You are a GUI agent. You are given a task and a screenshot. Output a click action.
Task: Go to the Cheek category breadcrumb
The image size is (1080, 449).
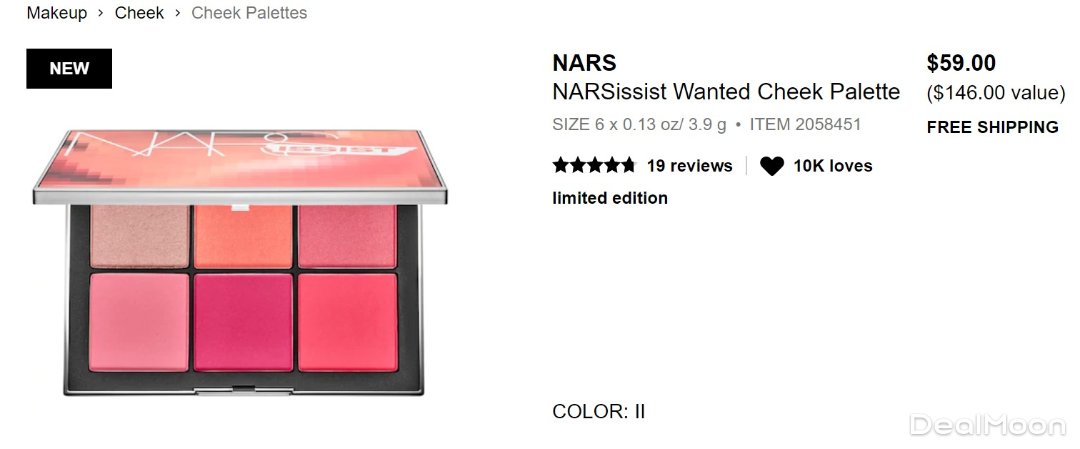[x=139, y=13]
